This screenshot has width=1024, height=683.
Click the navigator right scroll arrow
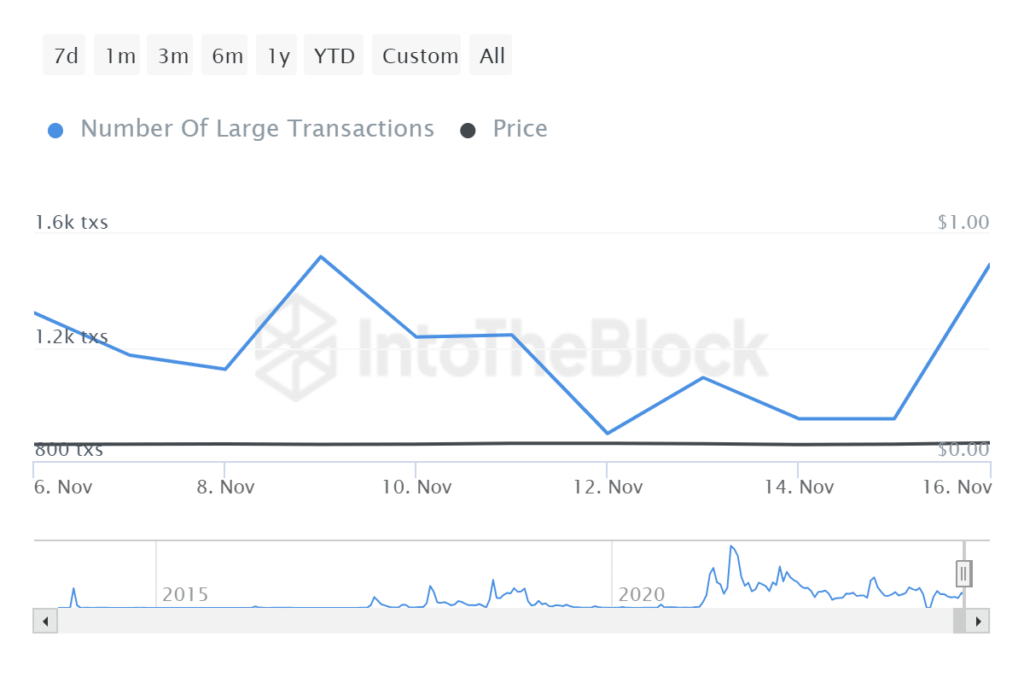click(979, 621)
